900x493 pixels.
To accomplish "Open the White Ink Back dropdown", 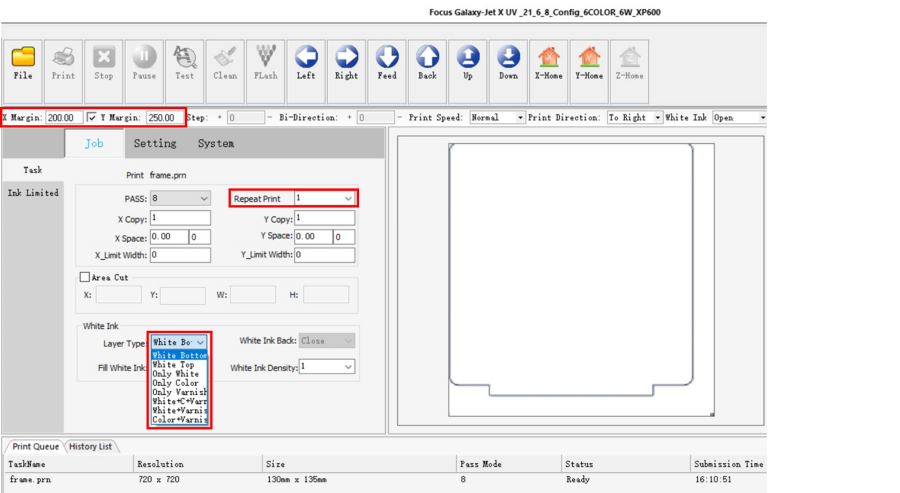I will pos(348,341).
